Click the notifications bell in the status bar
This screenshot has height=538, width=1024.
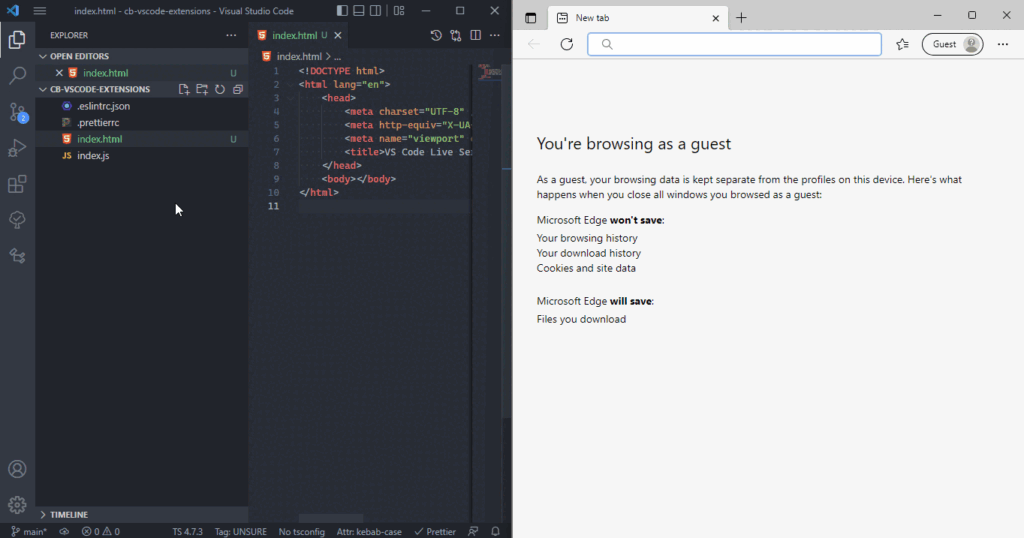[496, 531]
